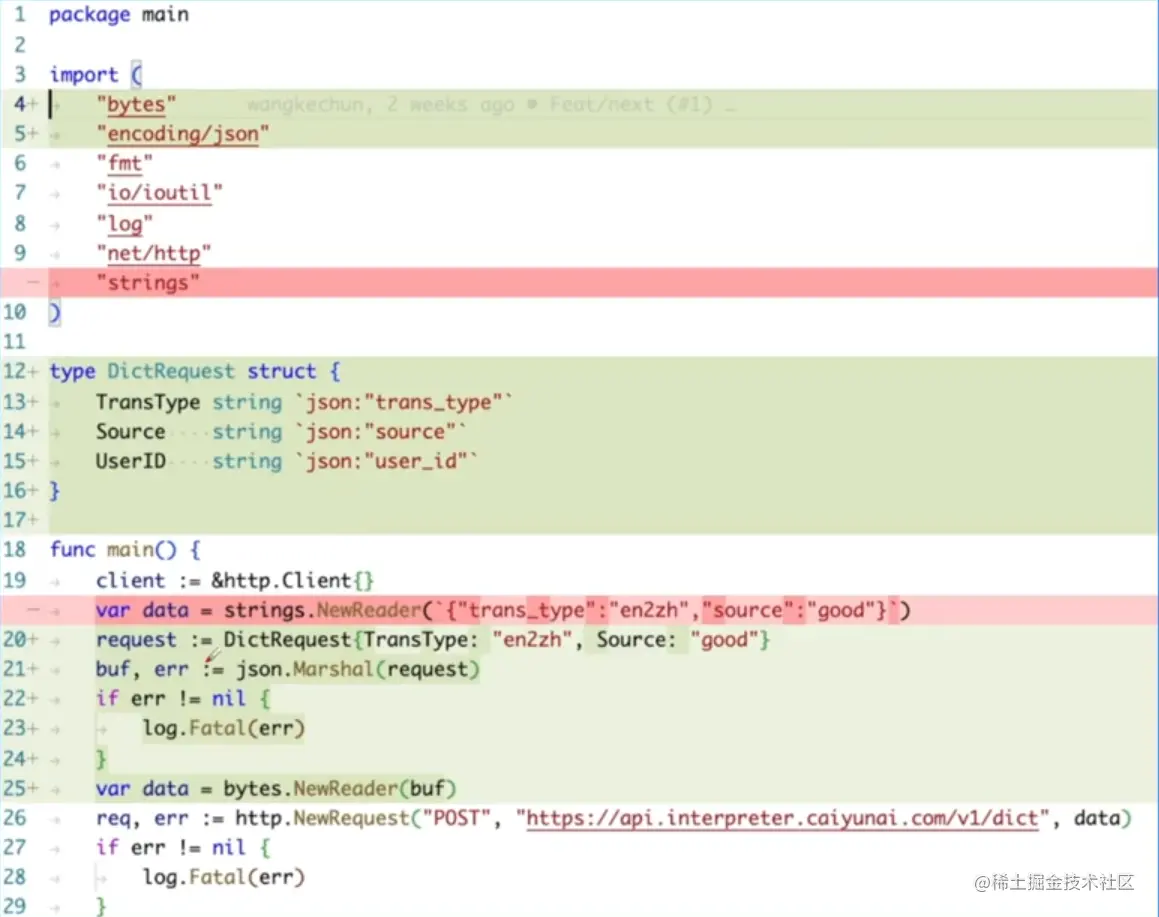1159x917 pixels.
Task: Click the git blame annotation by wangkechun
Action: (491, 105)
